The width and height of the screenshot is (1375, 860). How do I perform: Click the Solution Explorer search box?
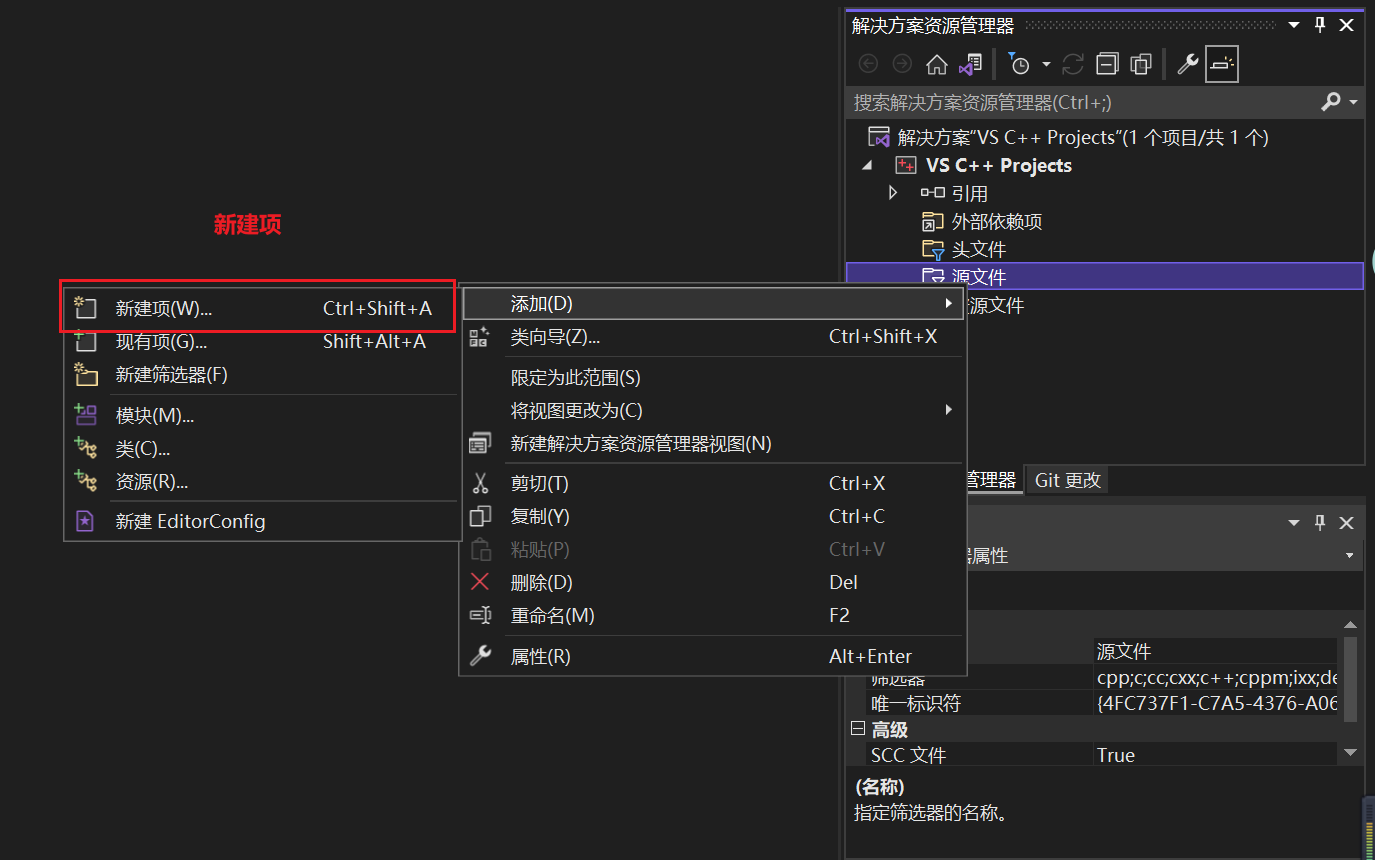pos(1080,102)
